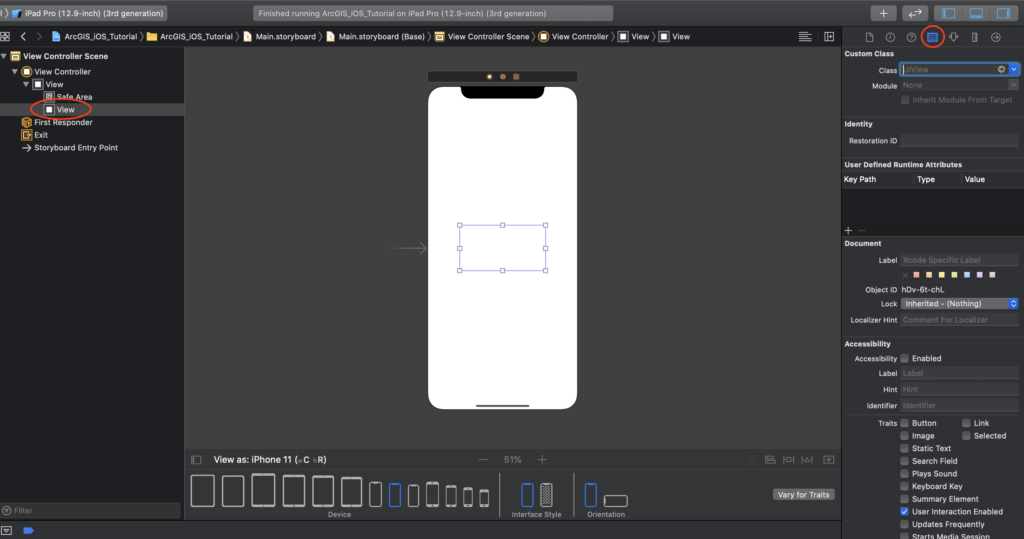Uncheck User Interaction Enabled trait
1024x539 pixels.
(905, 511)
